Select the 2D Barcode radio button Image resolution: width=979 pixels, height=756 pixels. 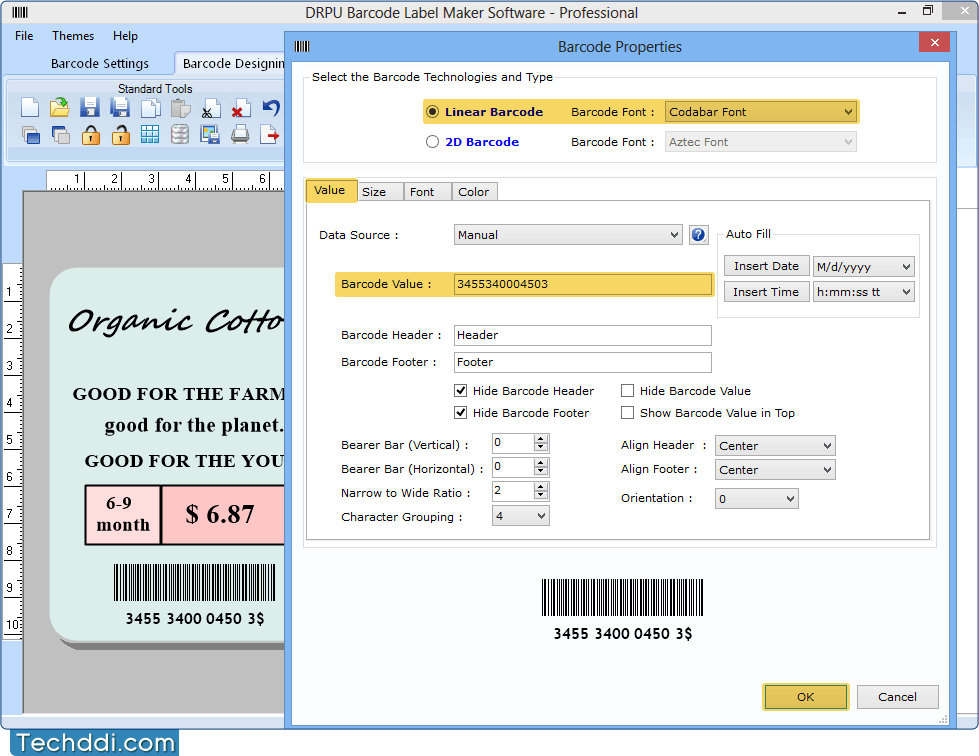coord(432,142)
